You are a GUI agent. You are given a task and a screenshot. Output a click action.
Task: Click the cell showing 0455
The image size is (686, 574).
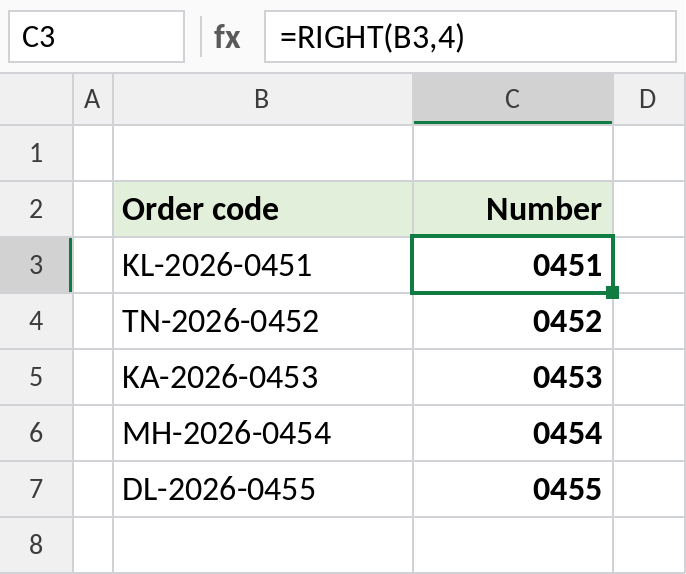pyautogui.click(x=513, y=489)
